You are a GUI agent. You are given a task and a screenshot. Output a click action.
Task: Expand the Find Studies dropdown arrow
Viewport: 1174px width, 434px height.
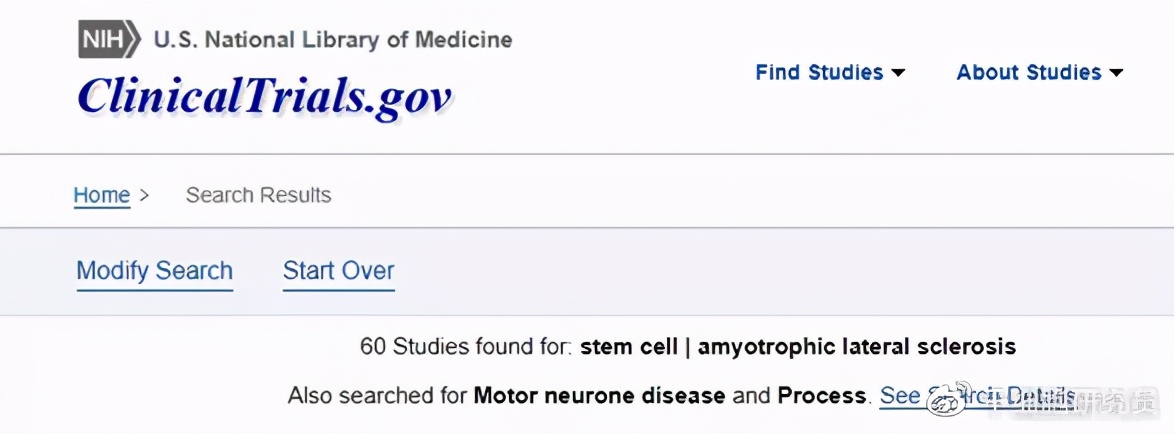click(x=898, y=73)
